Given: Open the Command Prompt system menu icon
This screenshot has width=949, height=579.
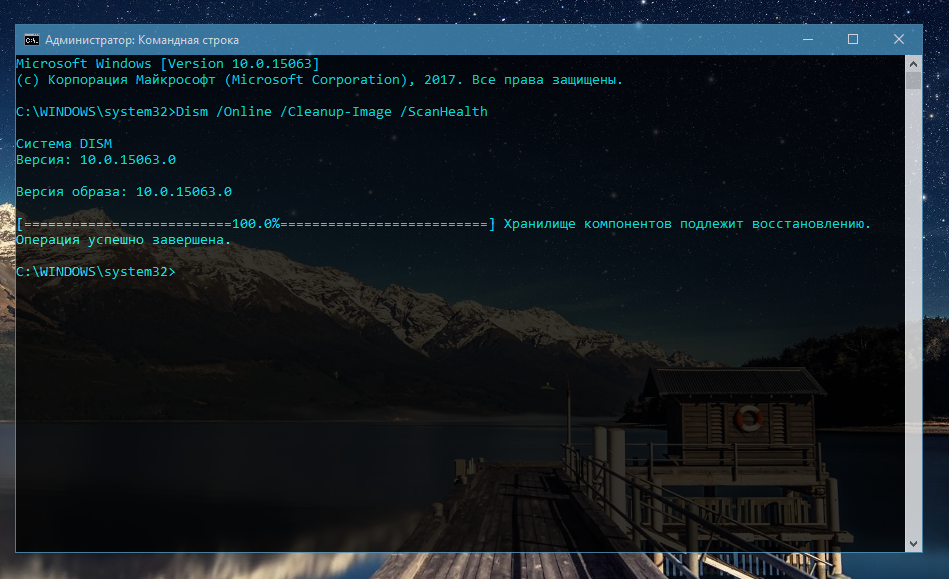Looking at the screenshot, I should click(x=31, y=40).
